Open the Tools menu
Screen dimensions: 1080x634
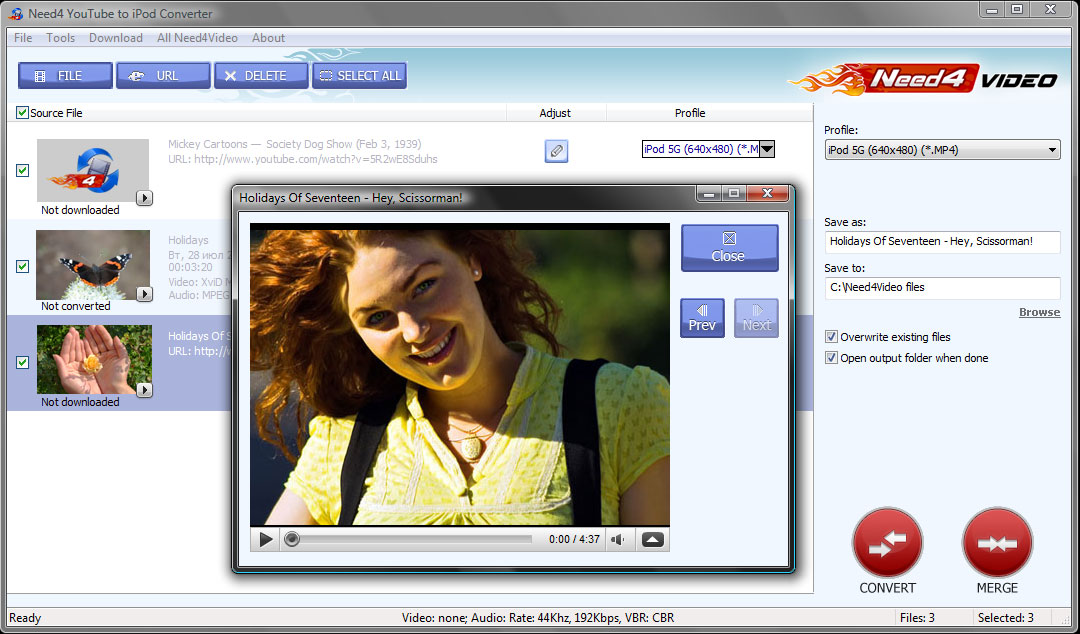tap(61, 38)
